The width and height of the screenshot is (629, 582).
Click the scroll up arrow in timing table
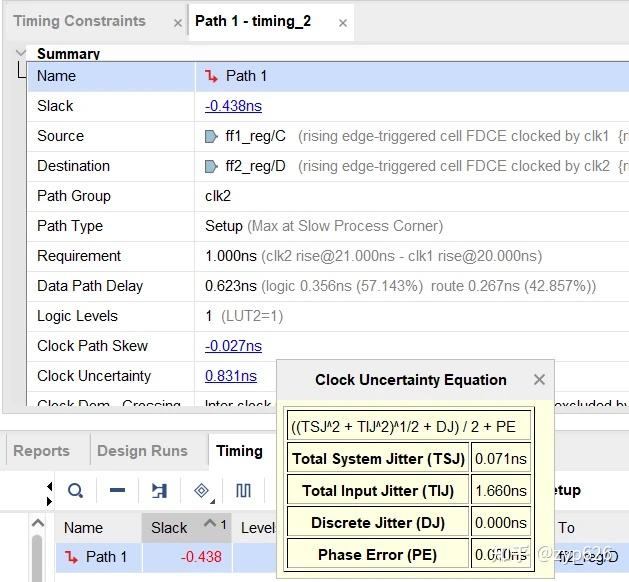point(37,523)
